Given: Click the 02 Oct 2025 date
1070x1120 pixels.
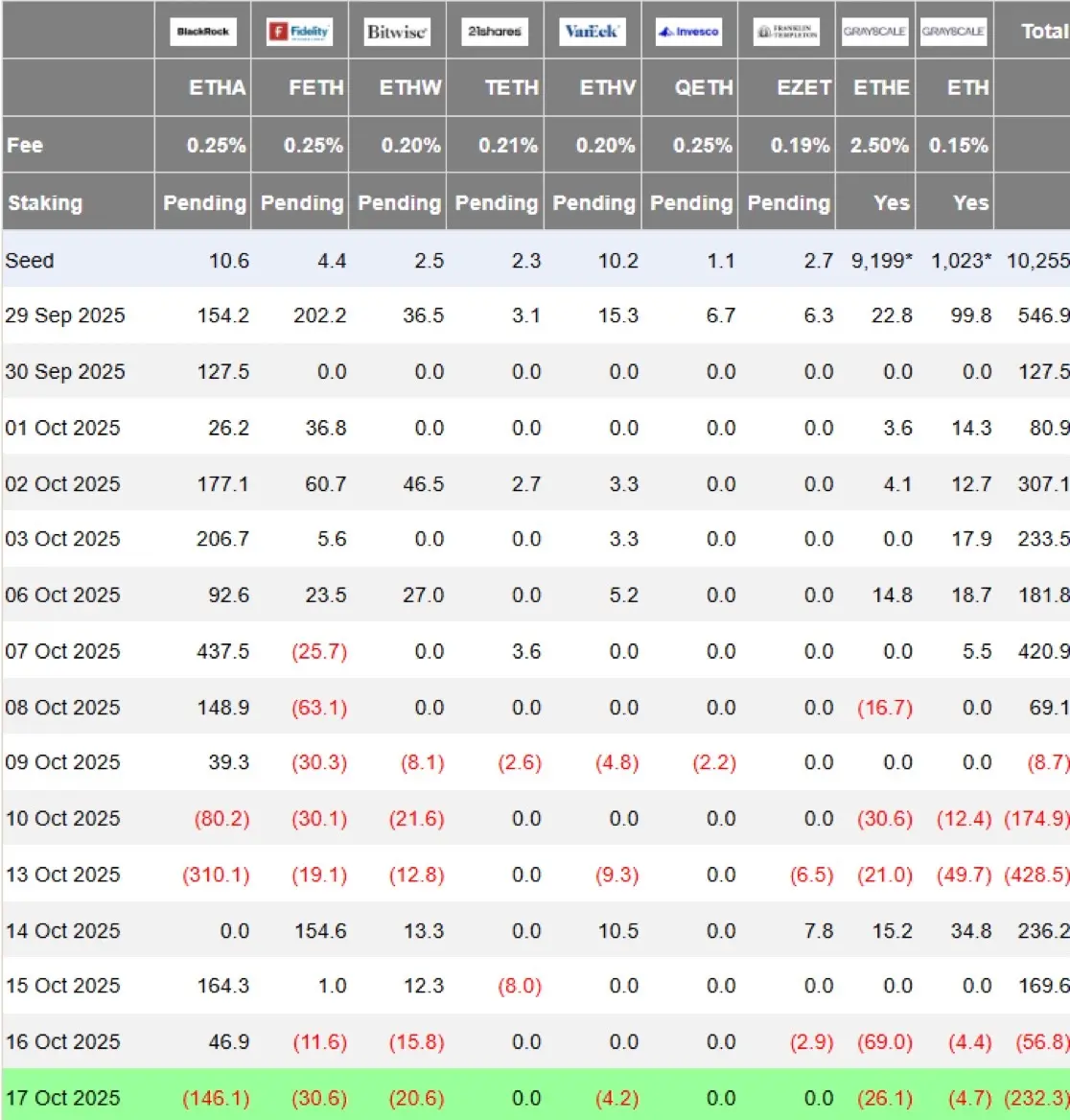Looking at the screenshot, I should [x=63, y=483].
